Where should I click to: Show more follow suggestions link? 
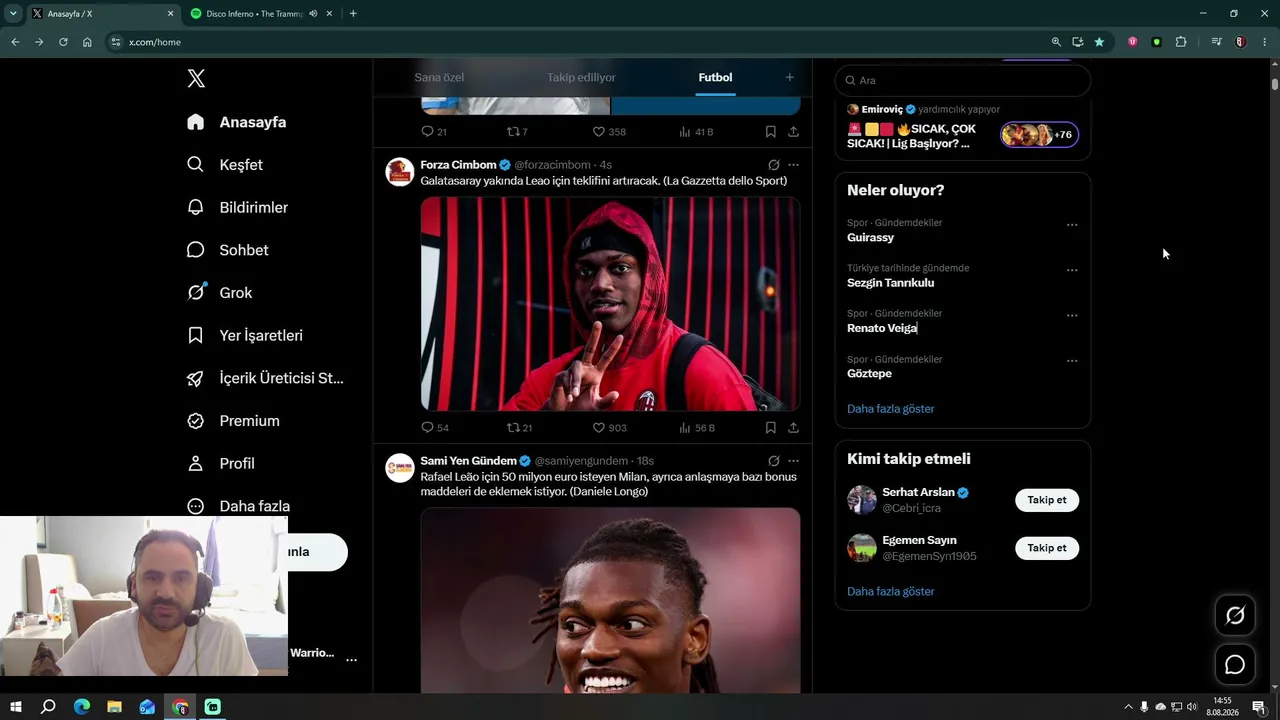[x=890, y=591]
